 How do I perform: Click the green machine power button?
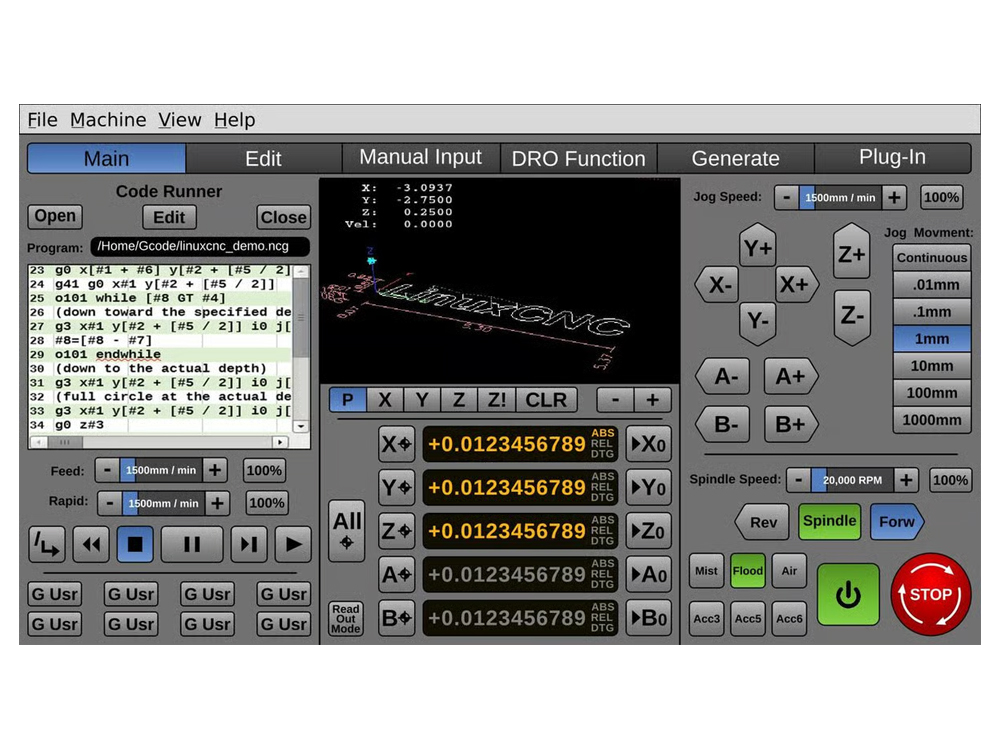click(848, 596)
